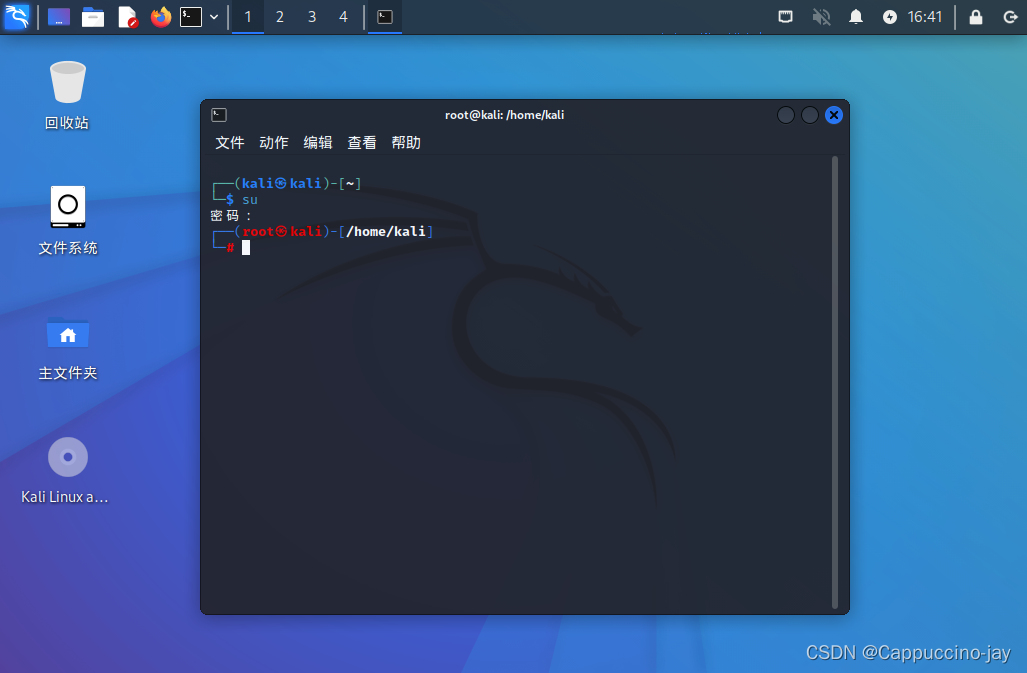Image resolution: width=1027 pixels, height=673 pixels.
Task: Open the terminal emulator panel launcher
Action: tap(191, 17)
